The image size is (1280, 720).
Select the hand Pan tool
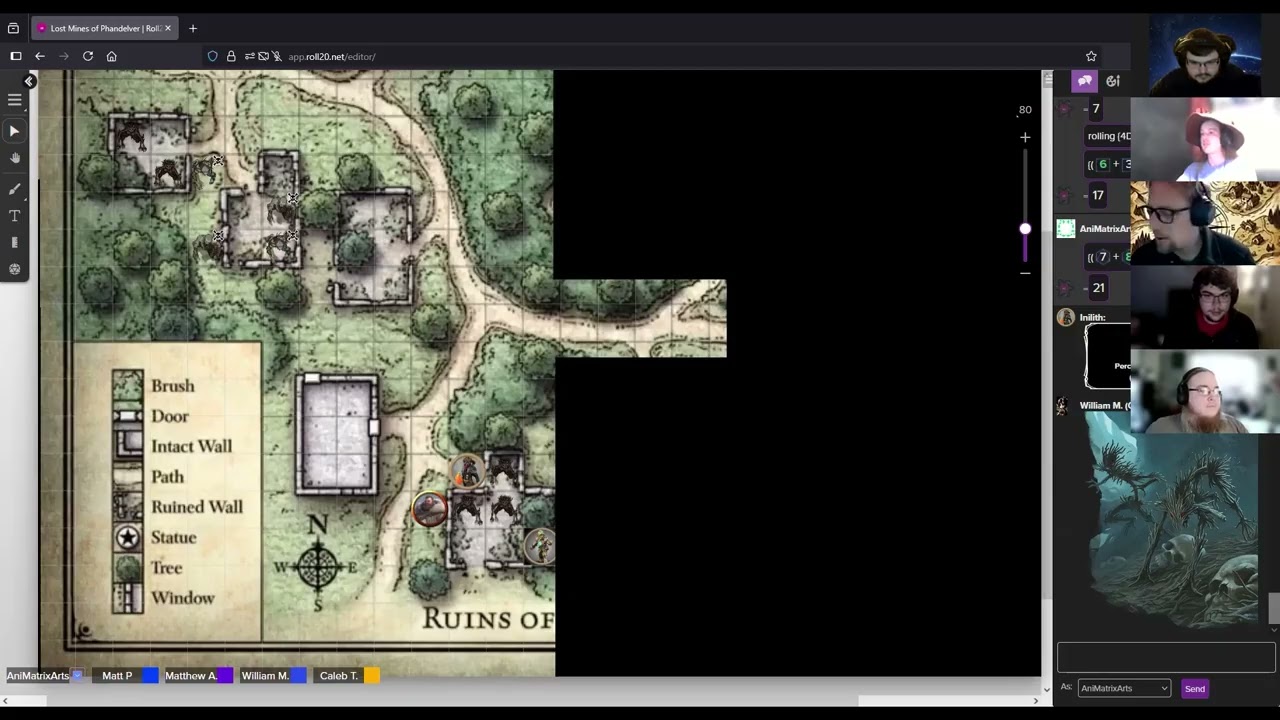click(14, 158)
